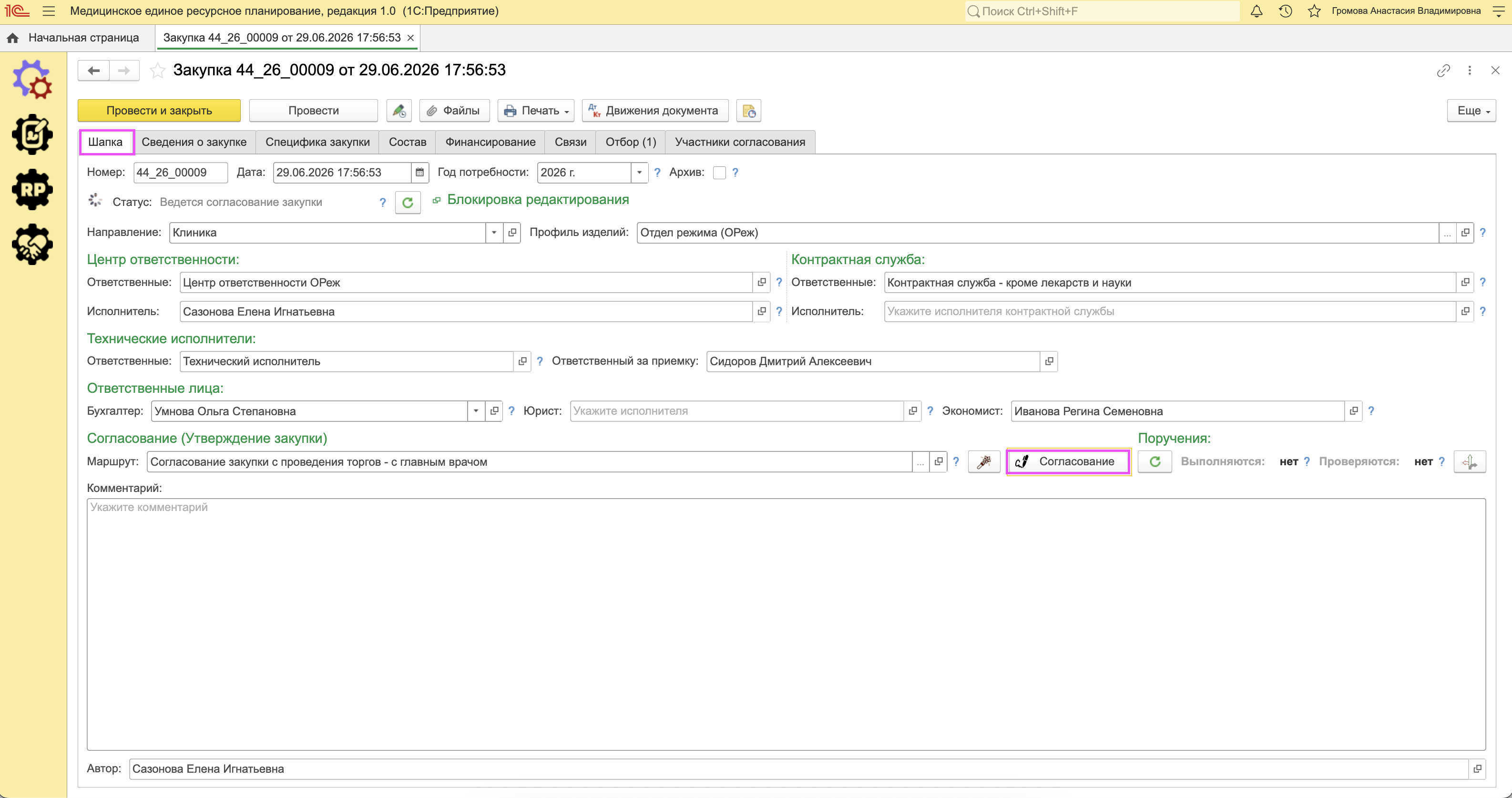This screenshot has width=1512, height=798.
Task: Open Профиль изделий selection ellipsis
Action: click(x=1448, y=233)
